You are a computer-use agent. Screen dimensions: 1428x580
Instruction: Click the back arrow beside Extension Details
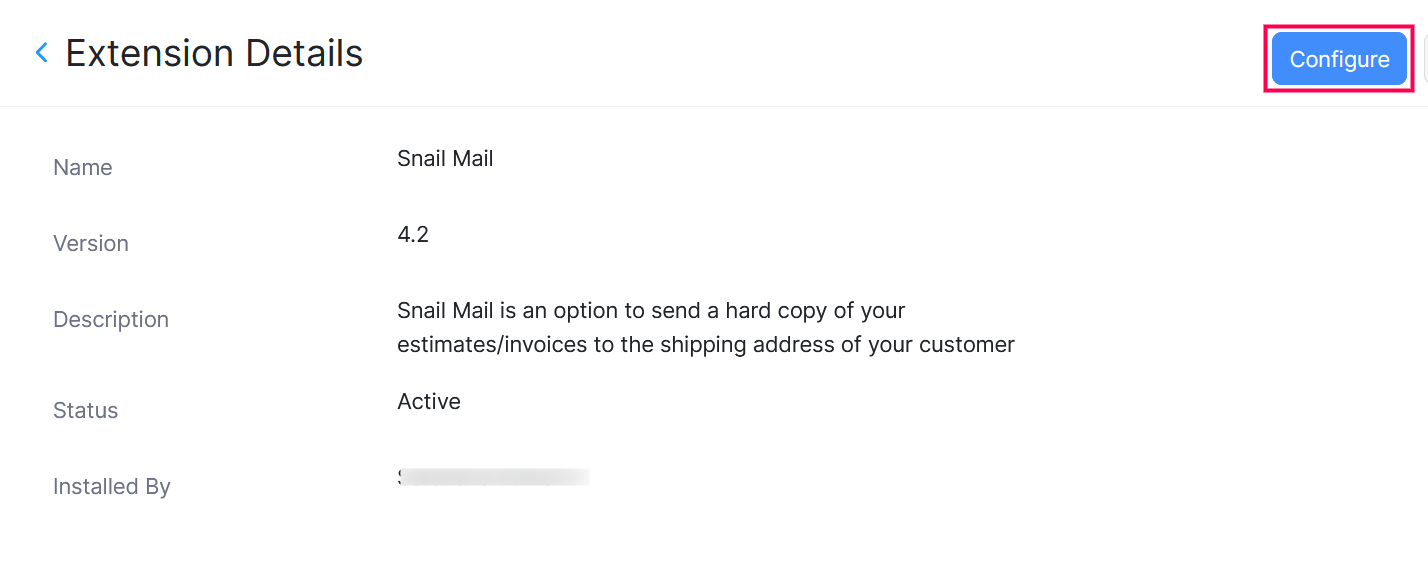coord(42,53)
